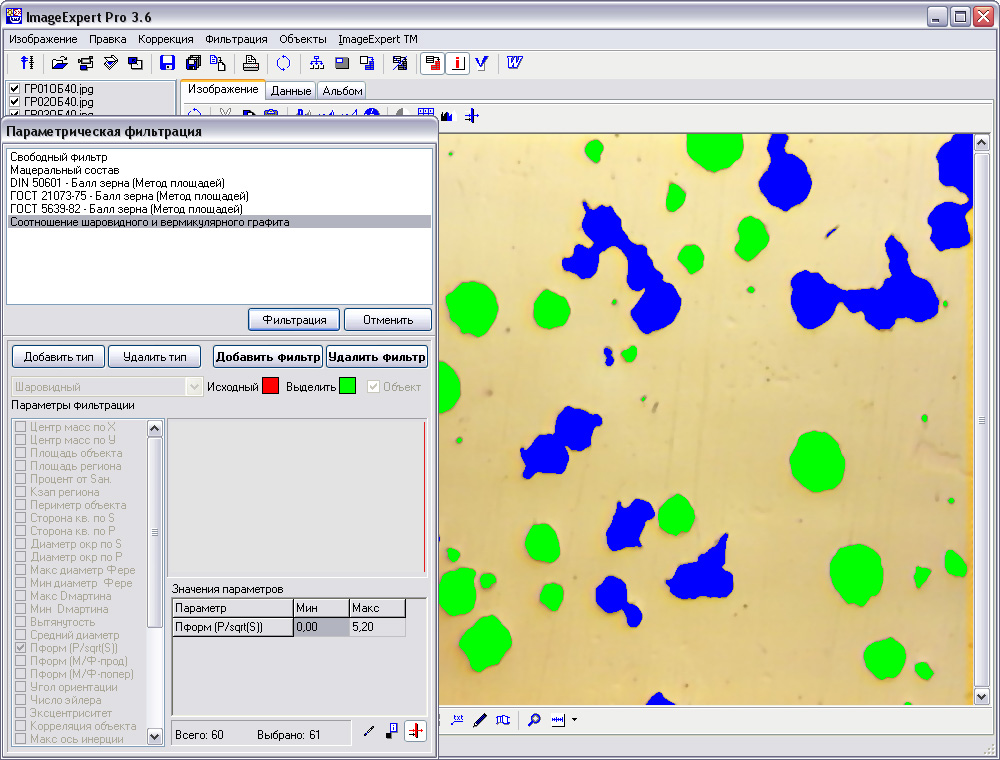This screenshot has height=760, width=1000.
Task: Click the hierarchy tree icon in toolbar
Action: point(317,63)
